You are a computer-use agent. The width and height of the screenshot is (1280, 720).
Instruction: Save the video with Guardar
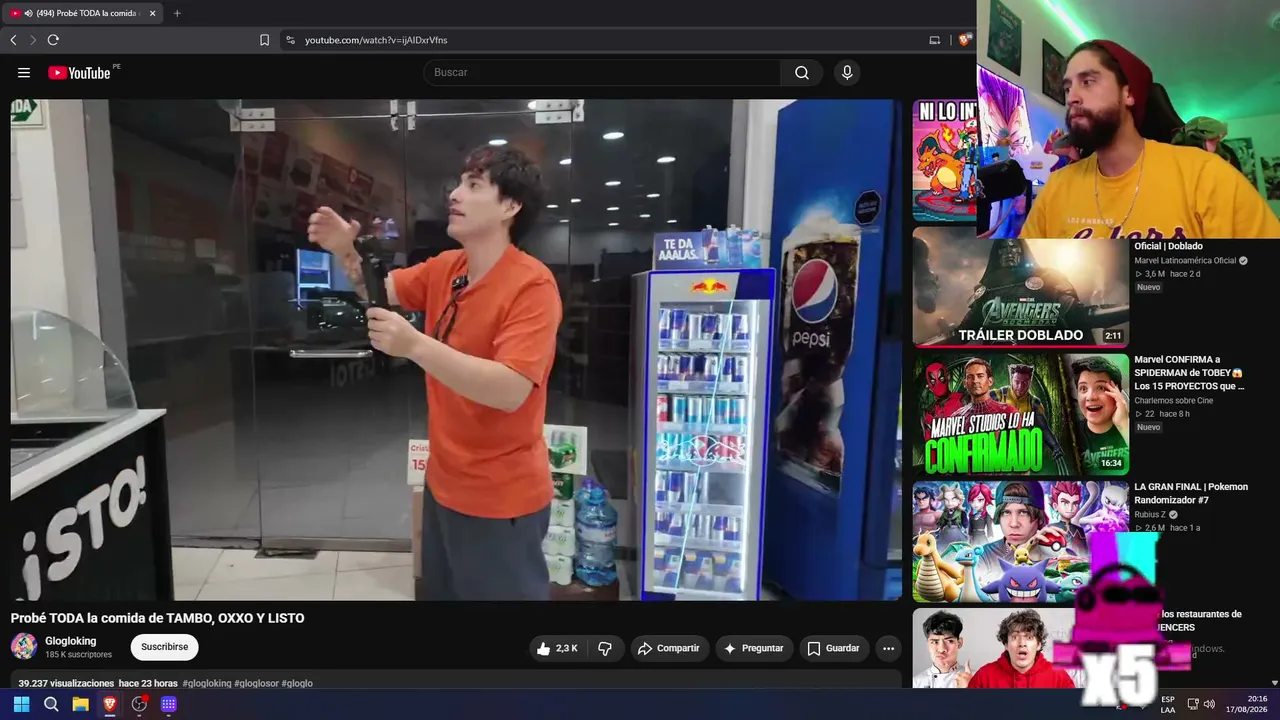[834, 648]
